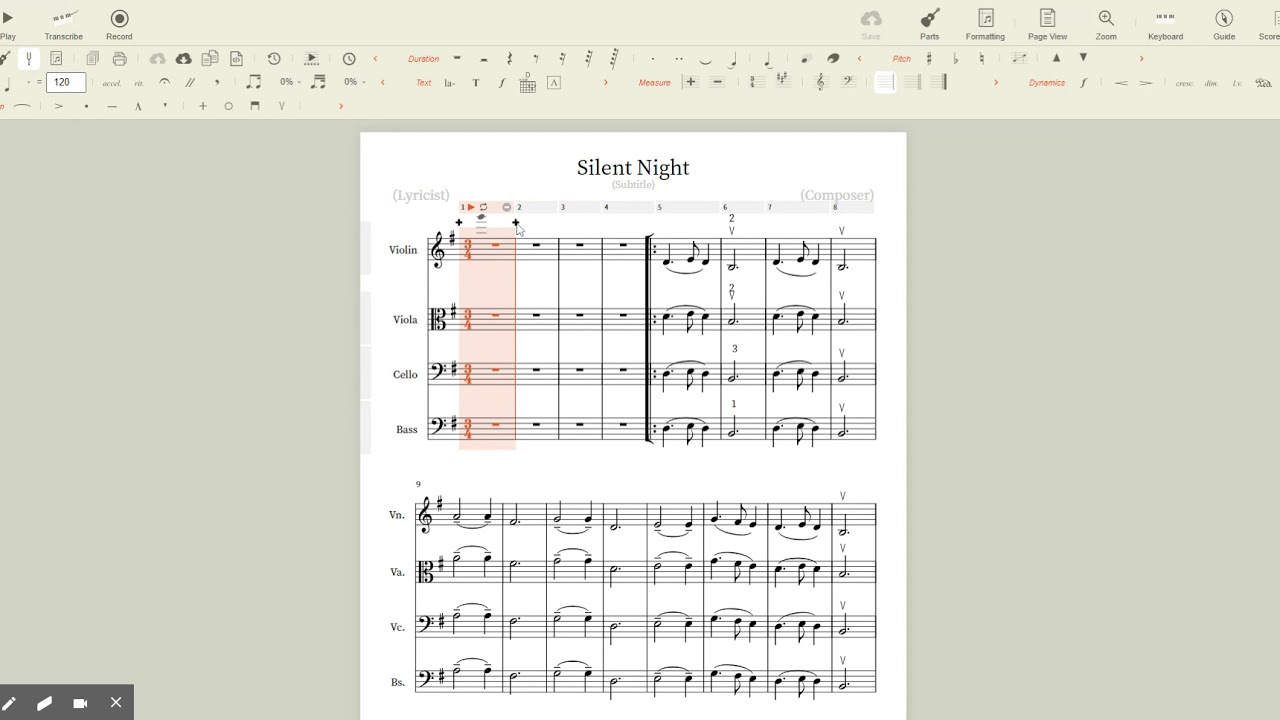Open the Transcribe tool
This screenshot has width=1280, height=720.
click(64, 25)
